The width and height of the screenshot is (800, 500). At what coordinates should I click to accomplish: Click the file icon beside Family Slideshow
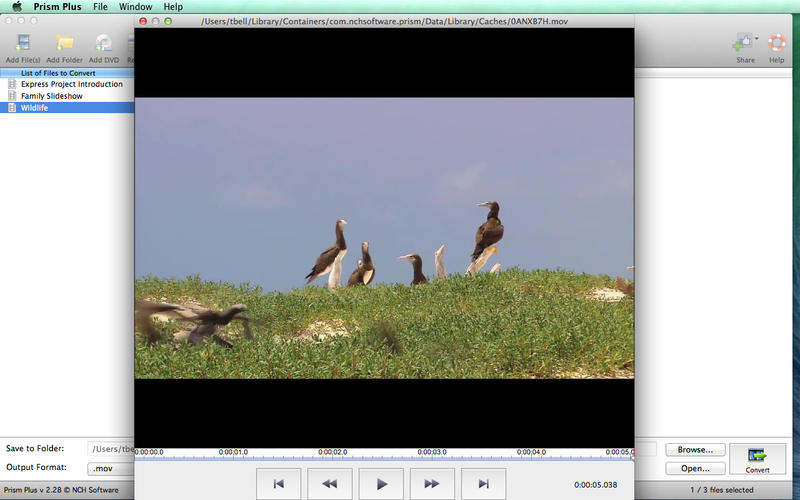[x=12, y=95]
